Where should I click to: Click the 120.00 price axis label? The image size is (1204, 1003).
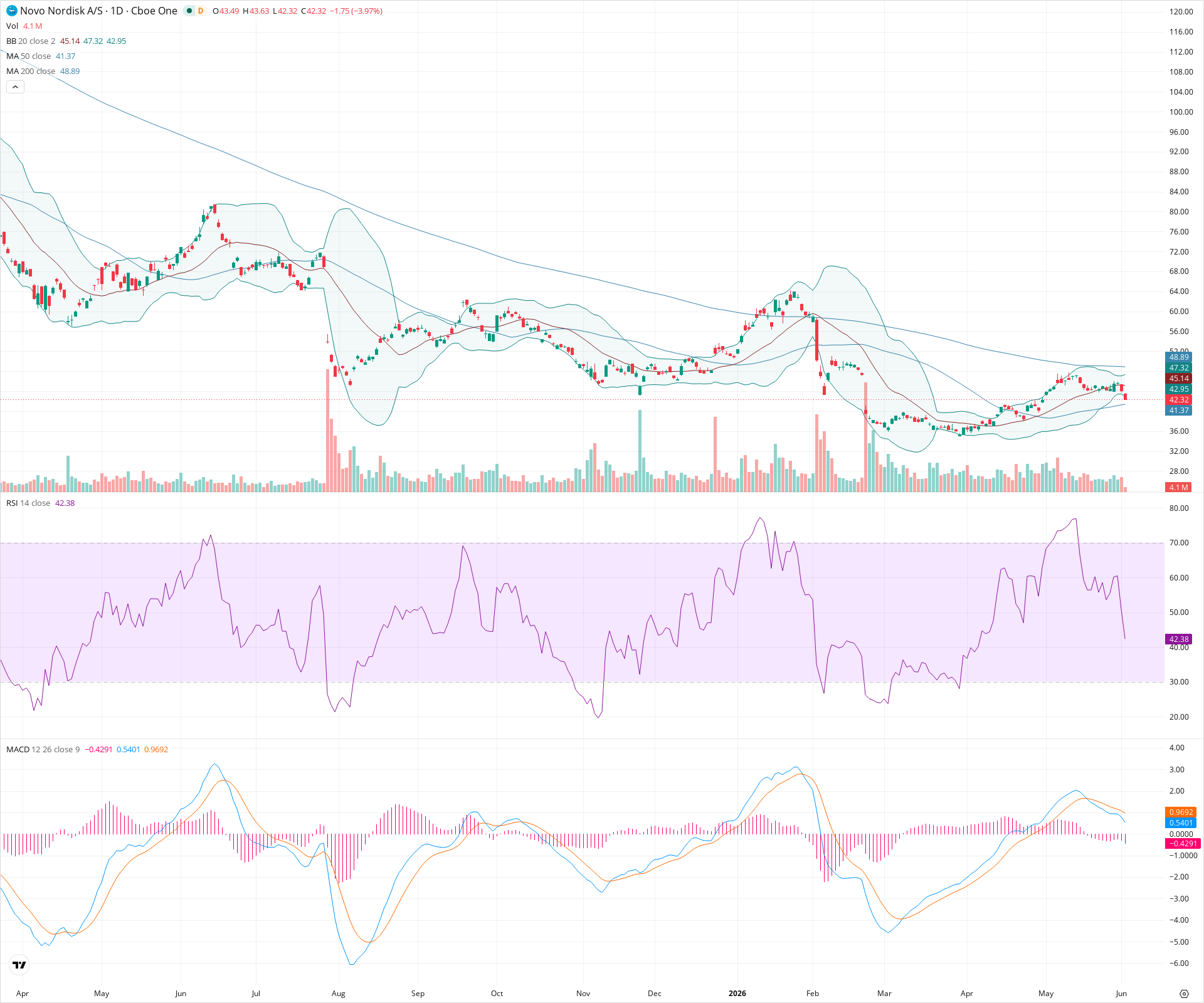[x=1181, y=12]
